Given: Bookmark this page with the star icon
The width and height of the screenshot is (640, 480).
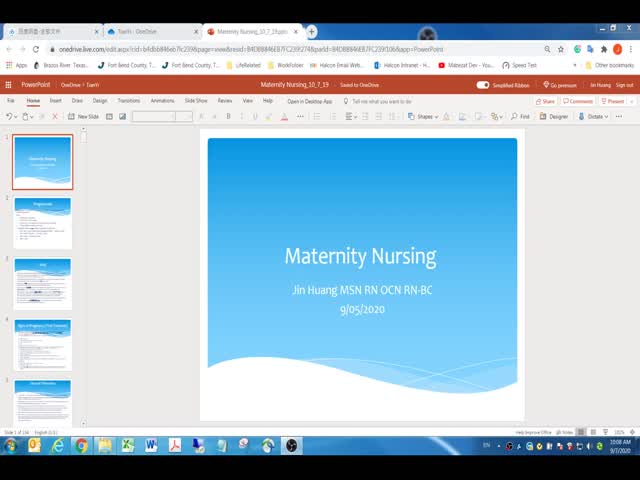Looking at the screenshot, I should [561, 49].
